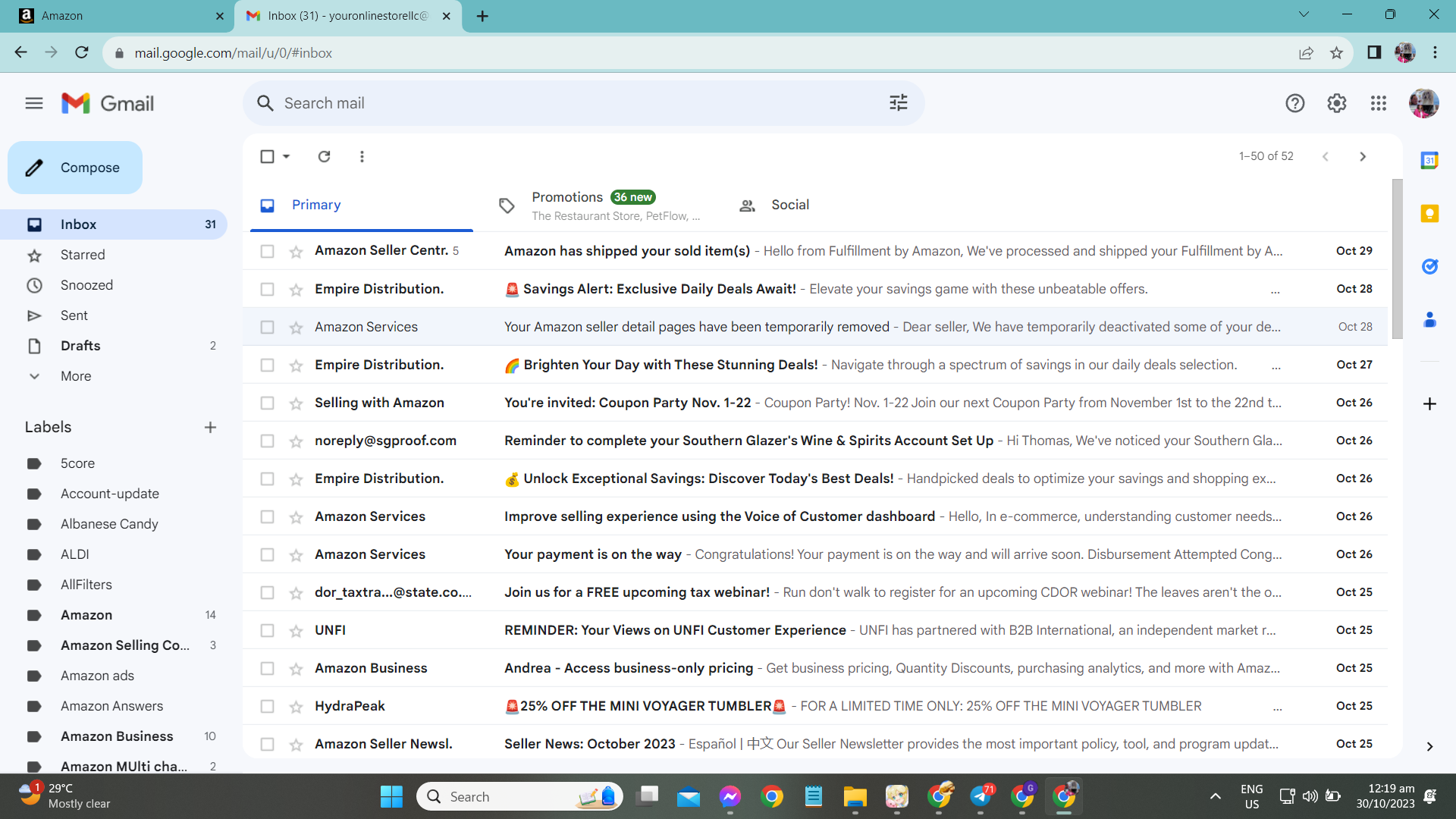Star the Amazon Seller Central shipped email
1456x819 pixels.
[x=296, y=252]
